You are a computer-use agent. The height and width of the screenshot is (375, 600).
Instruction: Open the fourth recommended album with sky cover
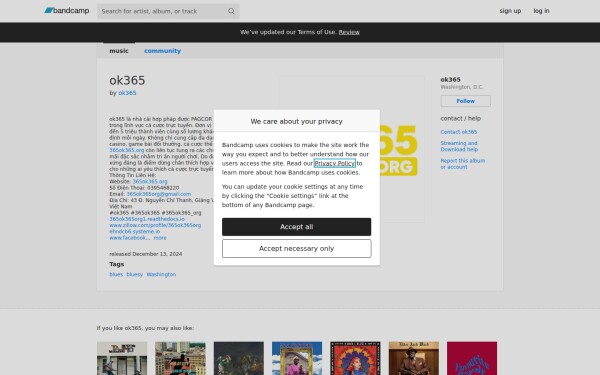coord(297,358)
